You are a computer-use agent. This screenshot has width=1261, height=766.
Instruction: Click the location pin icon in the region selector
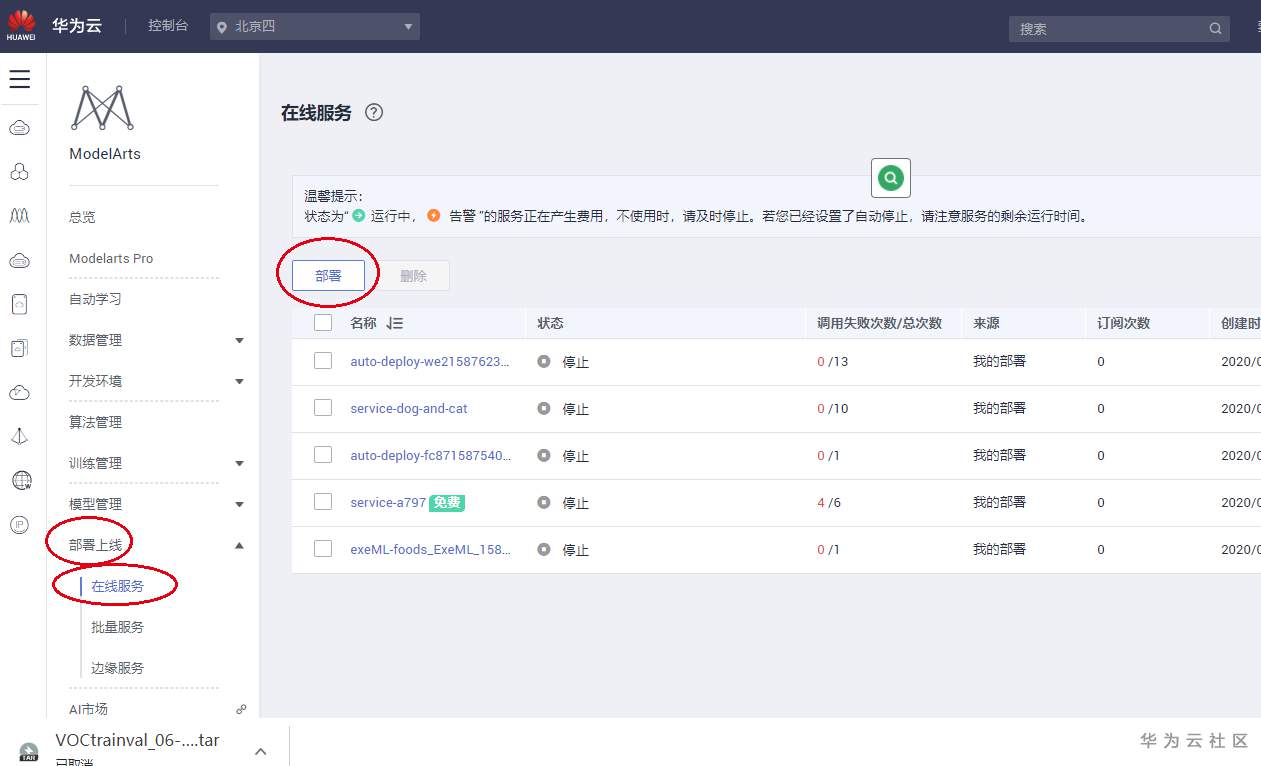pyautogui.click(x=222, y=27)
